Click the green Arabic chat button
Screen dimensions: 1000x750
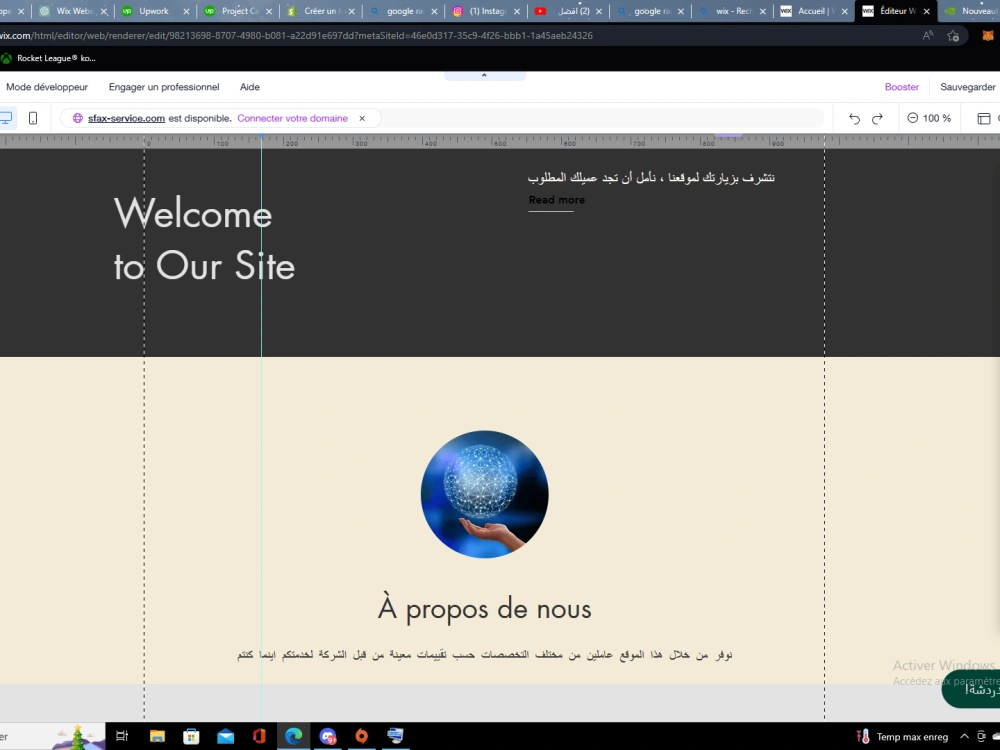973,691
